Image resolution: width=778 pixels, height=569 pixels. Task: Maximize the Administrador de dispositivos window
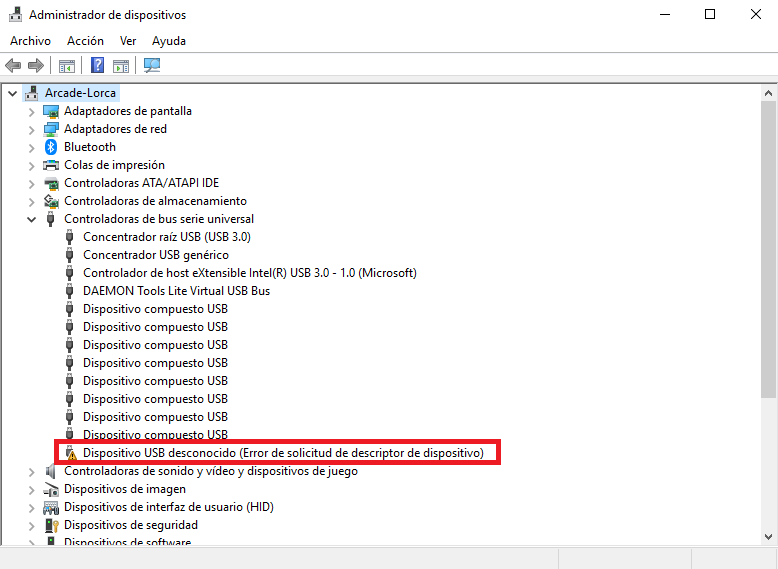[710, 14]
